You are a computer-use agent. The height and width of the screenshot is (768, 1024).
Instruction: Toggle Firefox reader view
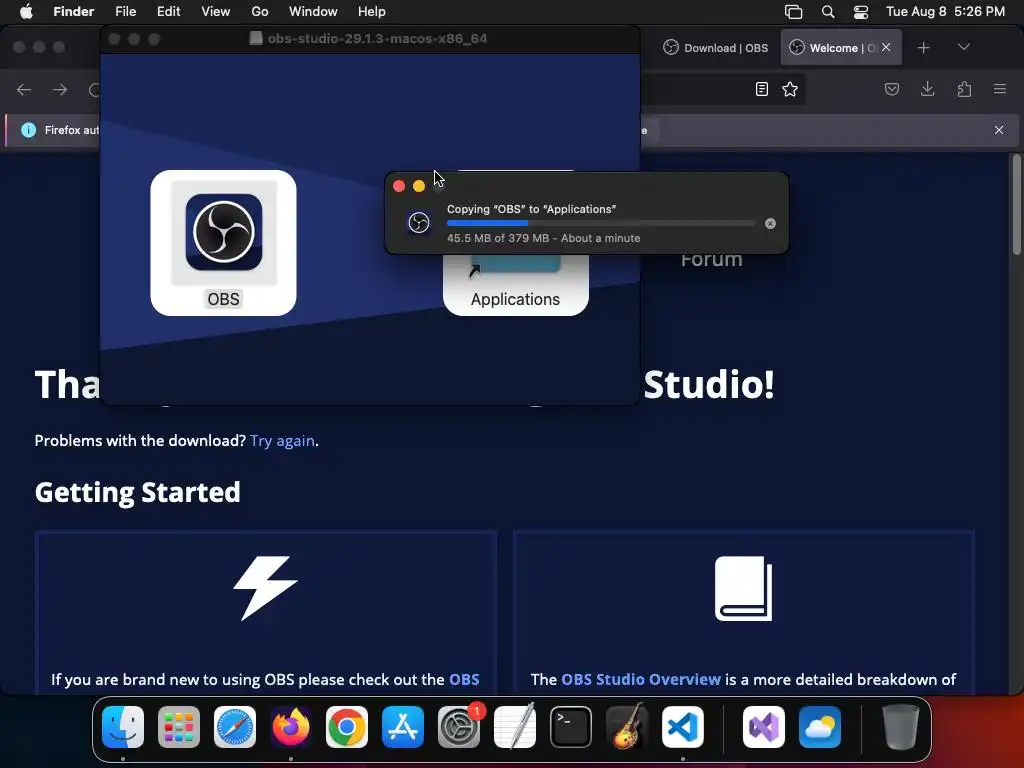761,89
